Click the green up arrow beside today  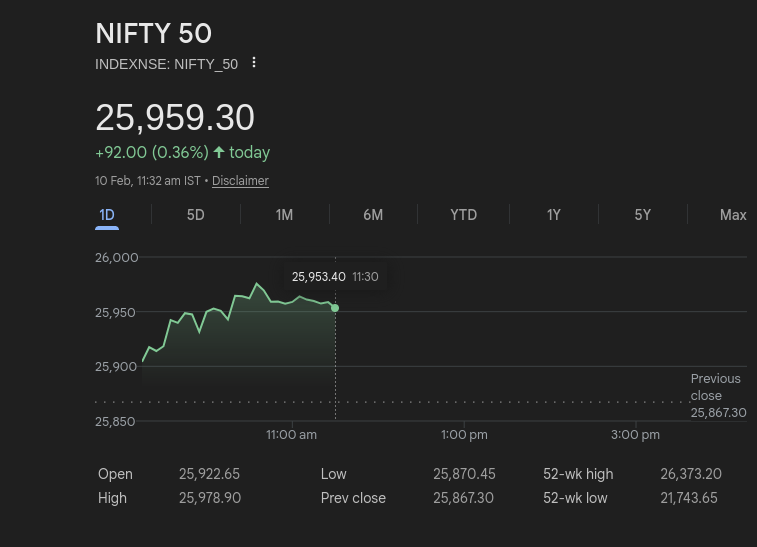point(219,152)
